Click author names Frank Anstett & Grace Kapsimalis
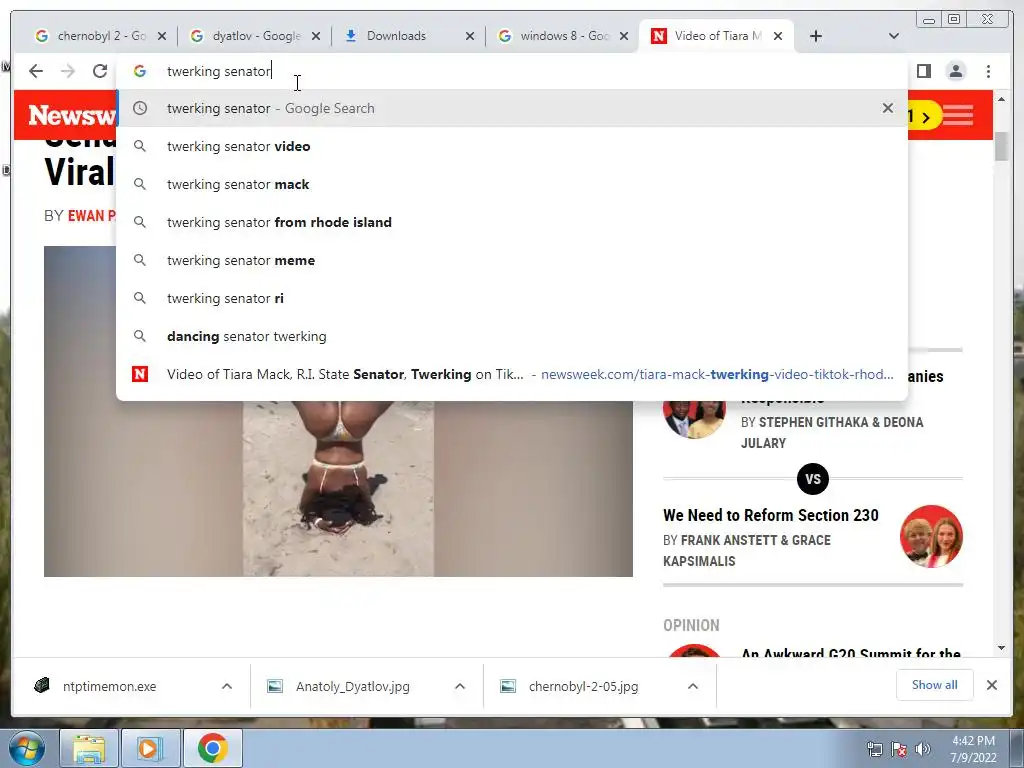1024x768 pixels. (747, 551)
